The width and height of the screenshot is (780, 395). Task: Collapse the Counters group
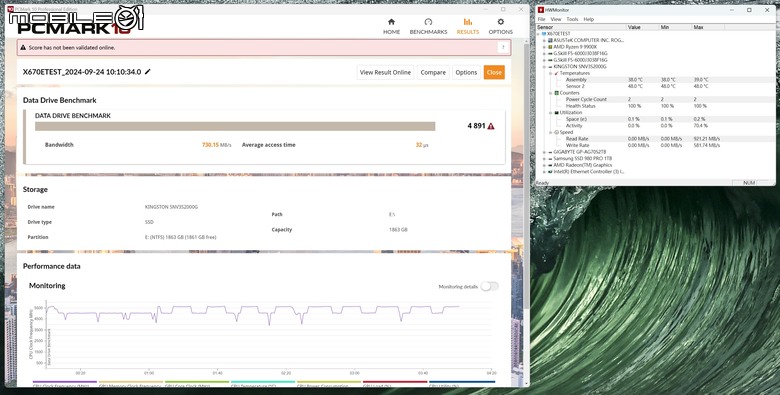(551, 93)
